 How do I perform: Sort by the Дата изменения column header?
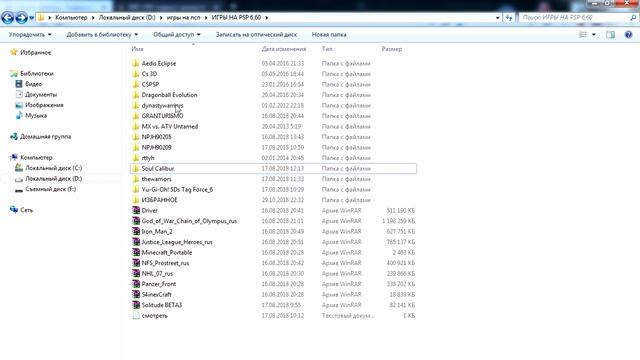click(284, 49)
